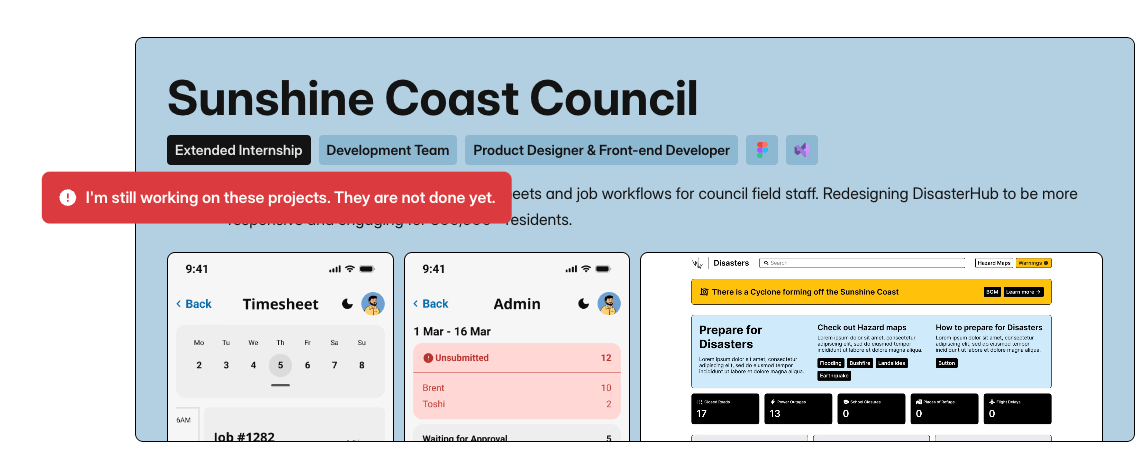Focus the Disasters search field
The width and height of the screenshot is (1145, 449).
pyautogui.click(x=862, y=263)
